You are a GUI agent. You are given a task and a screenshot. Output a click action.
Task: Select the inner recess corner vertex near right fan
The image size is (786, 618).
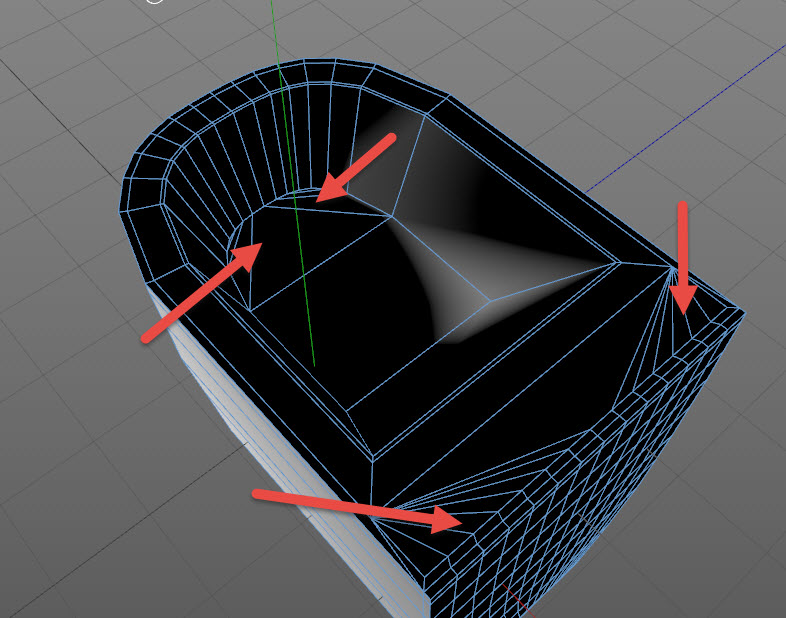tap(620, 262)
